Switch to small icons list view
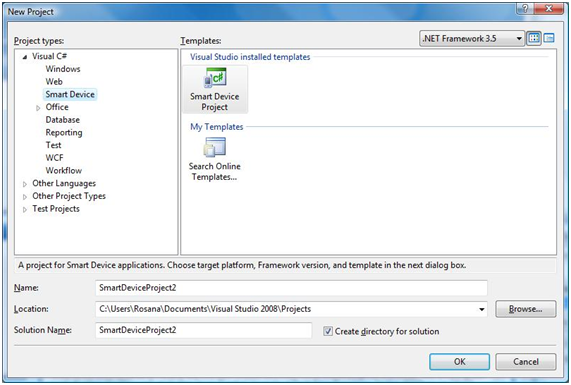 pos(549,38)
